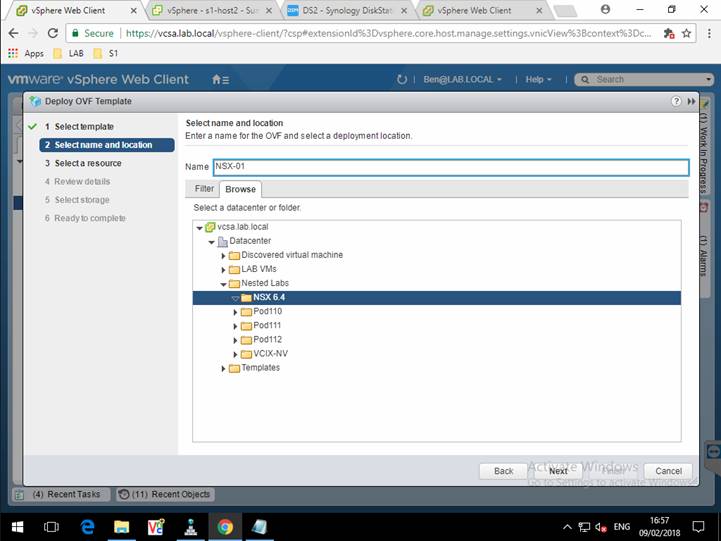
Task: Open the Chrome three-dot menu
Action: (709, 33)
